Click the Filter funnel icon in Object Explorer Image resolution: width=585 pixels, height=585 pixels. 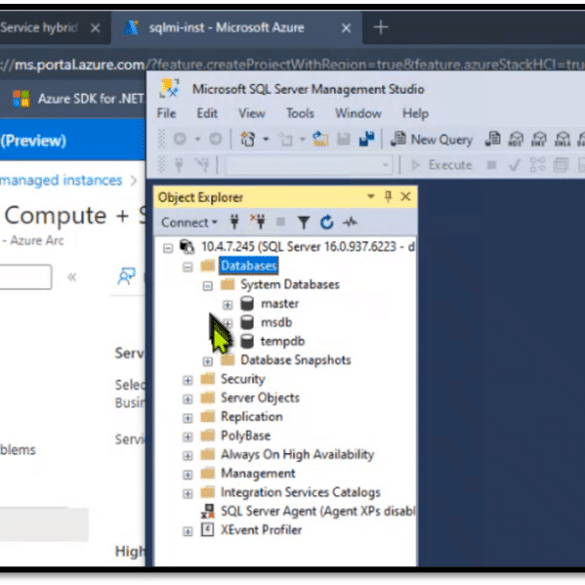(x=304, y=223)
